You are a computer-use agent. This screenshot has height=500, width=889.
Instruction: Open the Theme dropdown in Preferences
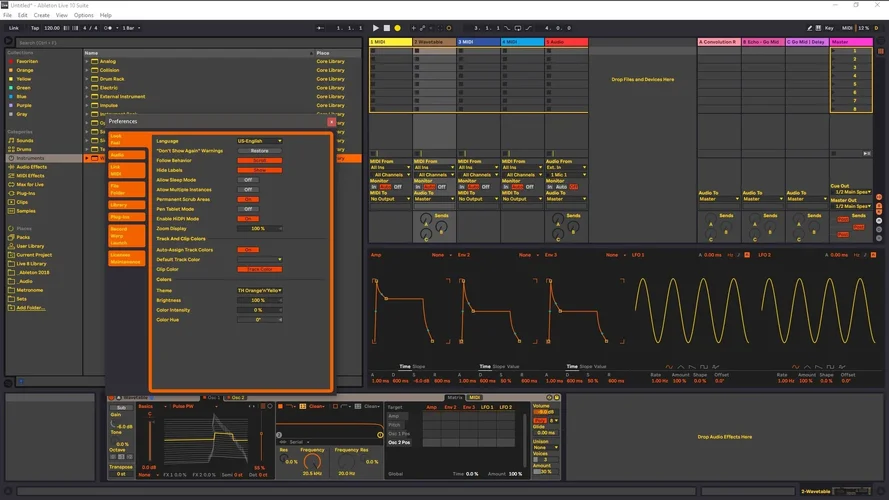pyautogui.click(x=259, y=290)
